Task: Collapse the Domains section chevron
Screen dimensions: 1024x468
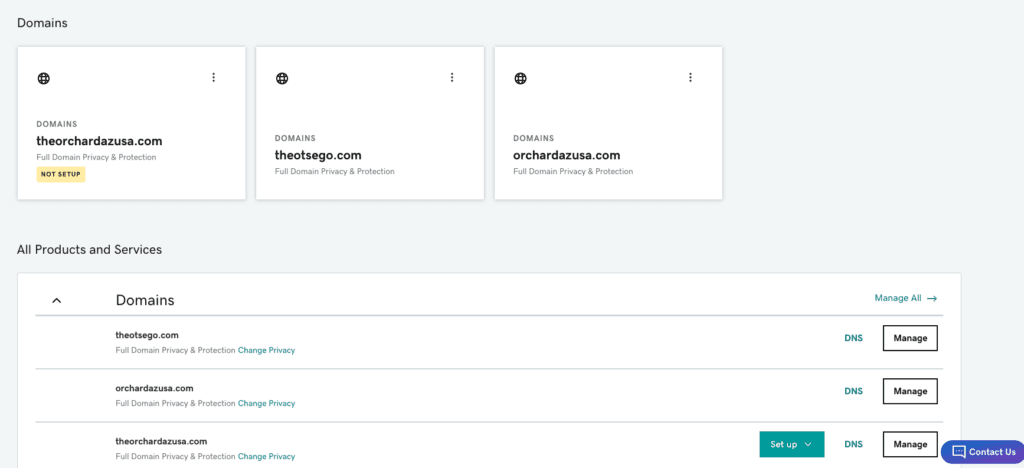Action: 56,300
